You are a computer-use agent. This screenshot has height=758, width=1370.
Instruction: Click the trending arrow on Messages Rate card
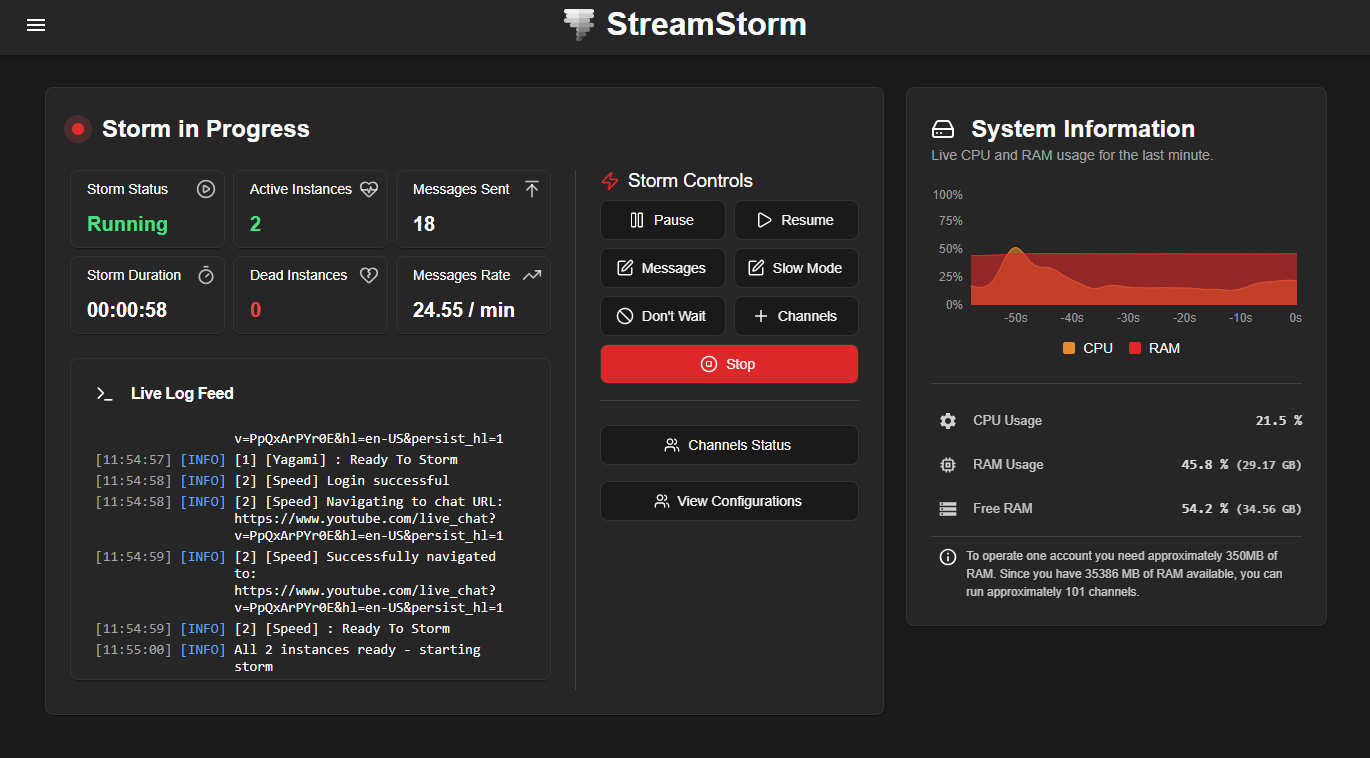(531, 275)
